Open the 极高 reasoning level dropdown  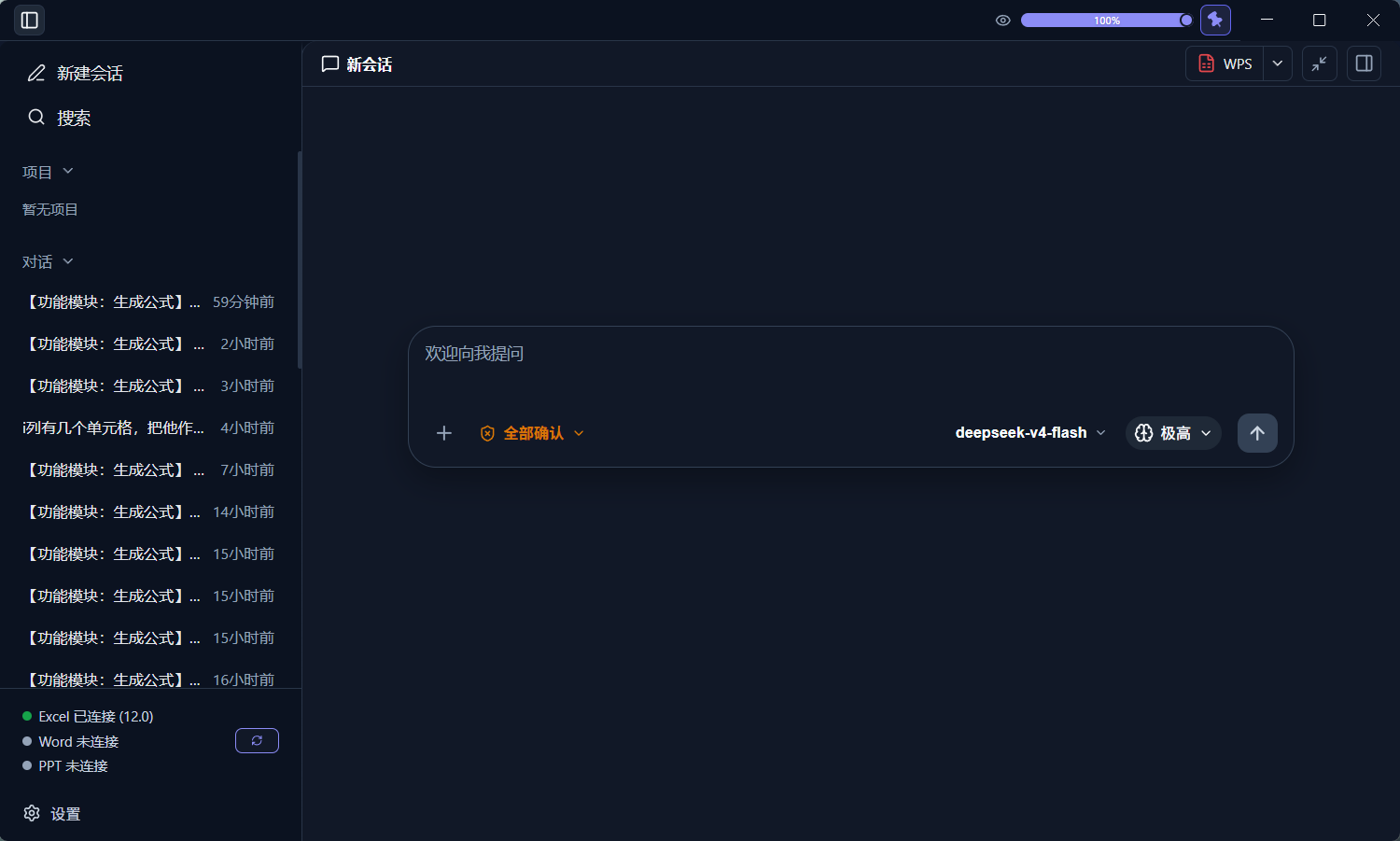tap(1173, 433)
